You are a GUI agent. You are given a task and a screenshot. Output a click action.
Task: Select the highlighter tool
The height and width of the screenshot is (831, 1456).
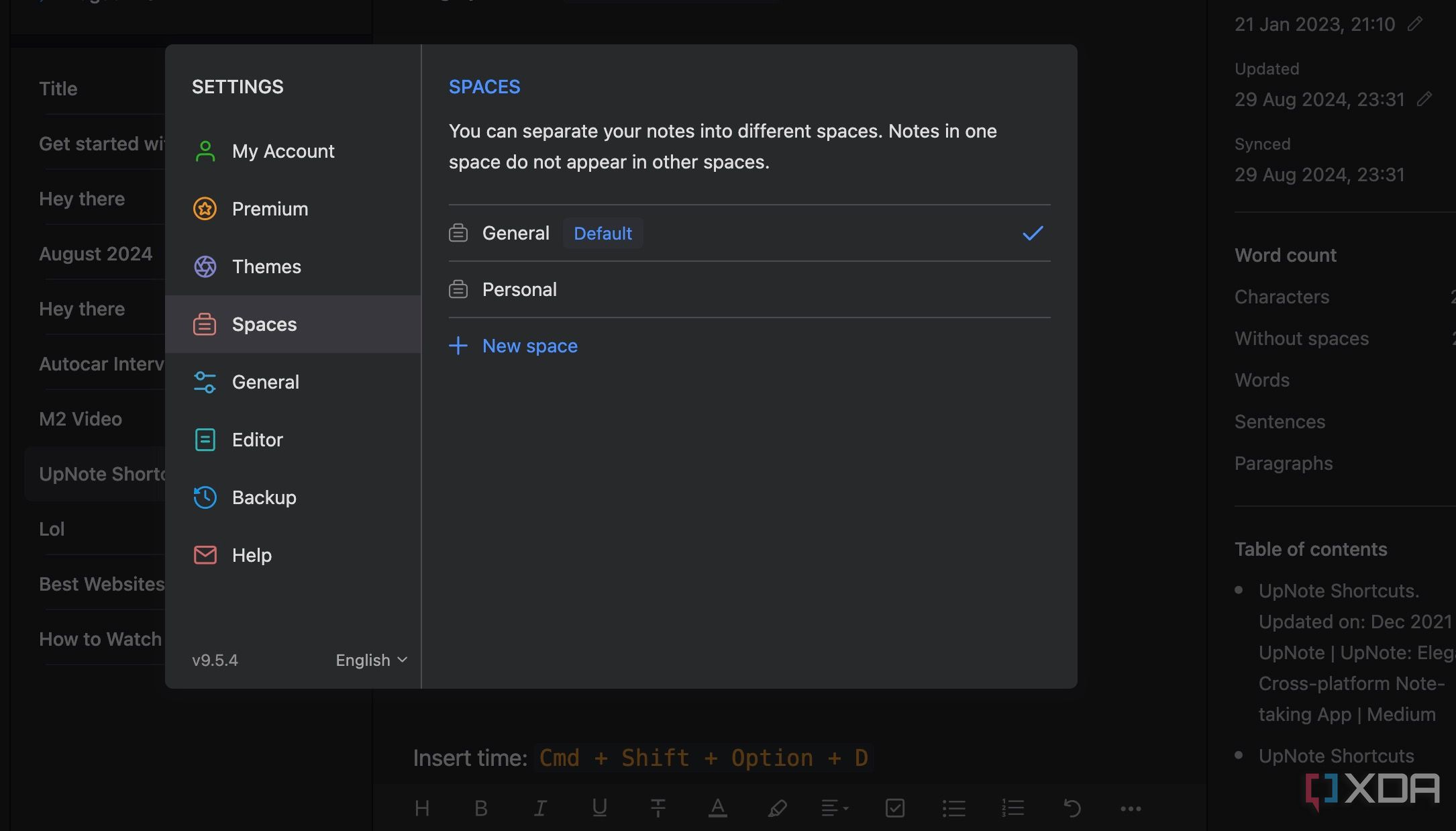point(777,808)
